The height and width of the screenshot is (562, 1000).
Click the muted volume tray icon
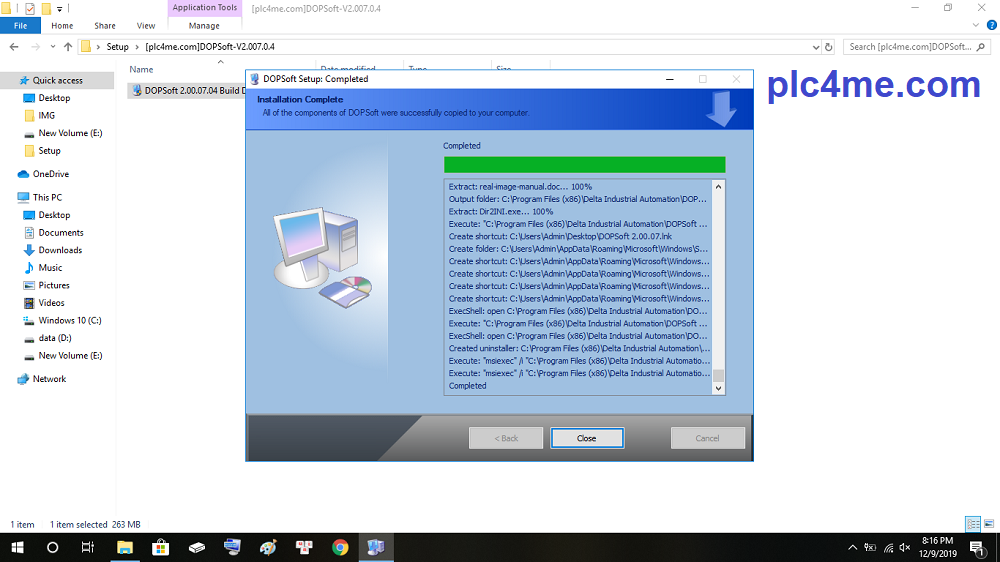pos(904,547)
